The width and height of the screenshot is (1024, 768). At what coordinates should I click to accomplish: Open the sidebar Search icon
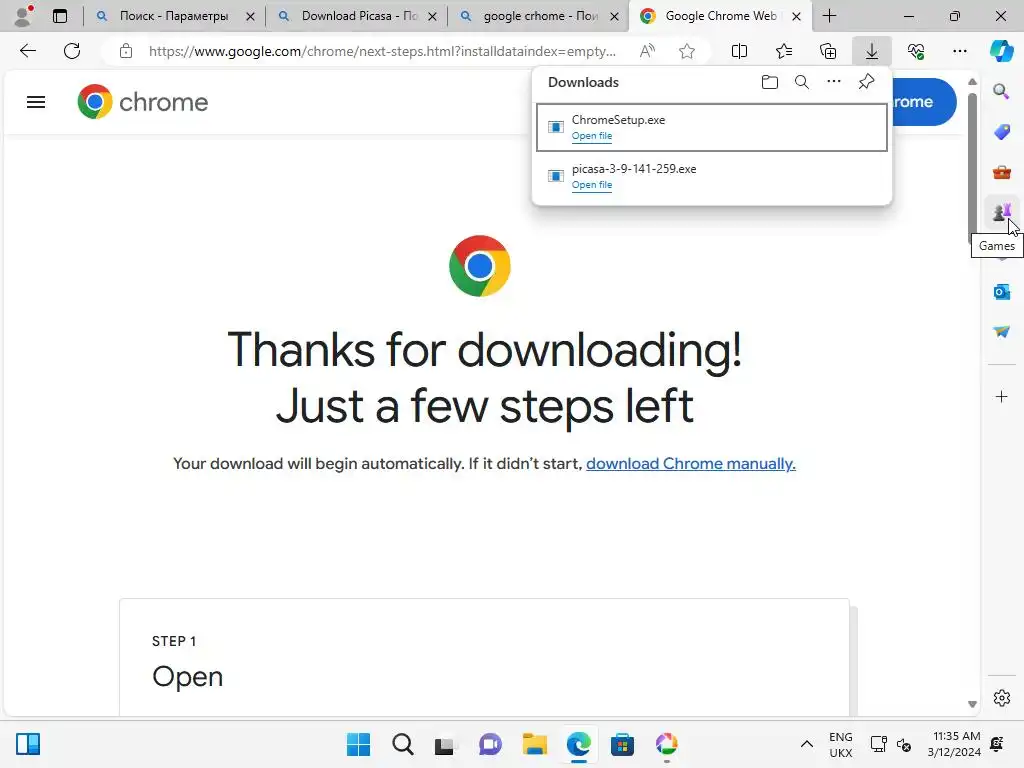(x=1001, y=91)
